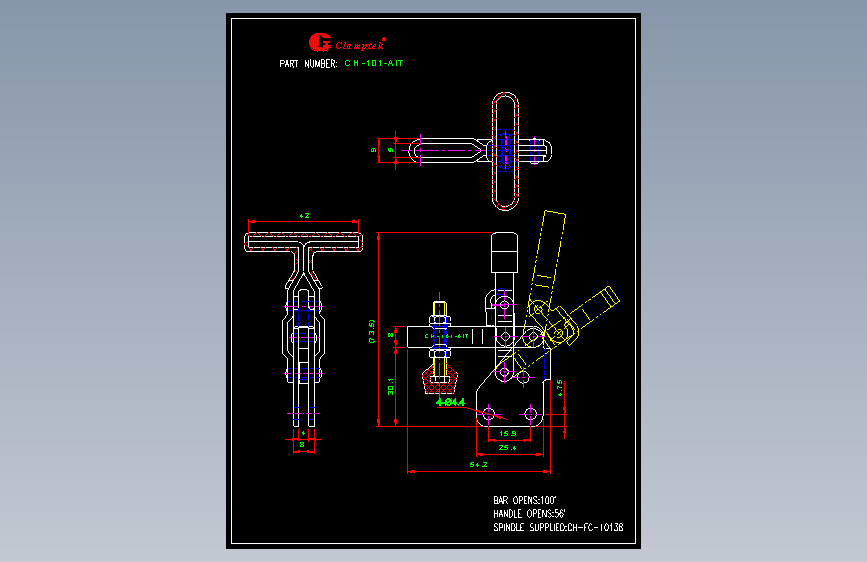Select the 'SPINDLE SUPPLIED:CH-FC-10138' note
The image size is (867, 562).
558,528
